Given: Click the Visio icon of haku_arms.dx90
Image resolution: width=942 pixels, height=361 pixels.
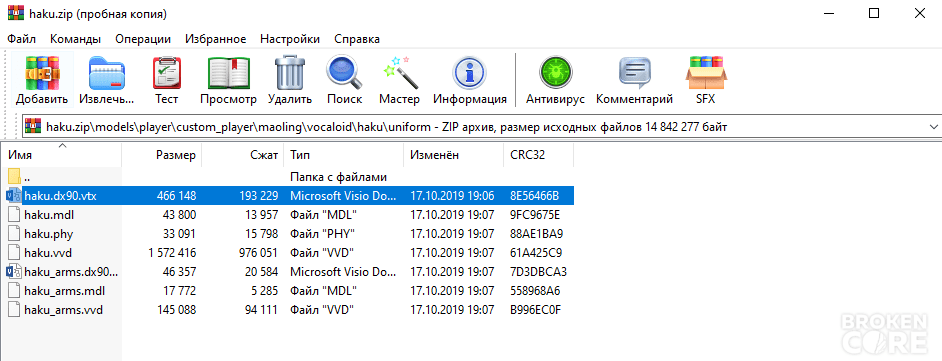Looking at the screenshot, I should (14, 272).
